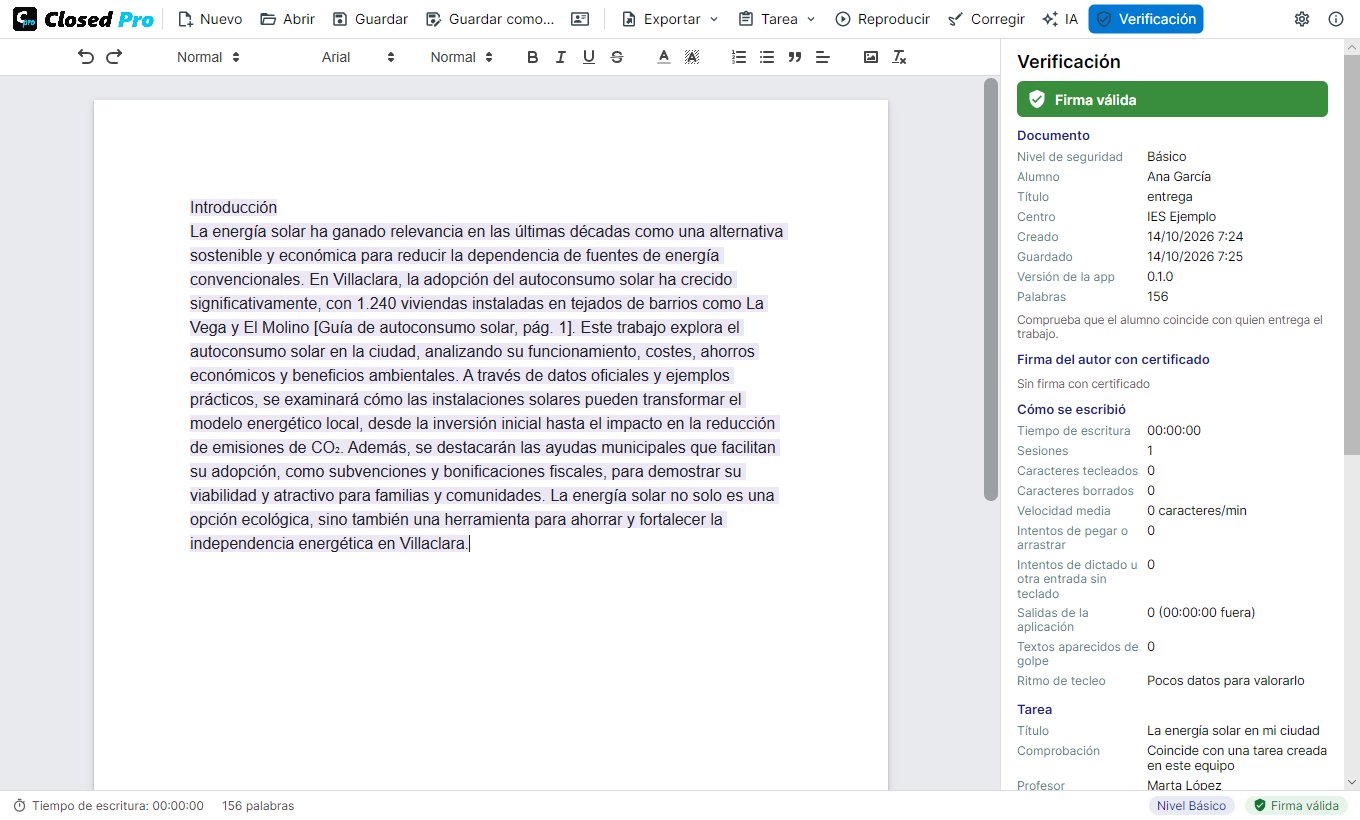1360x820 pixels.
Task: Toggle the Verificación panel
Action: click(1146, 19)
